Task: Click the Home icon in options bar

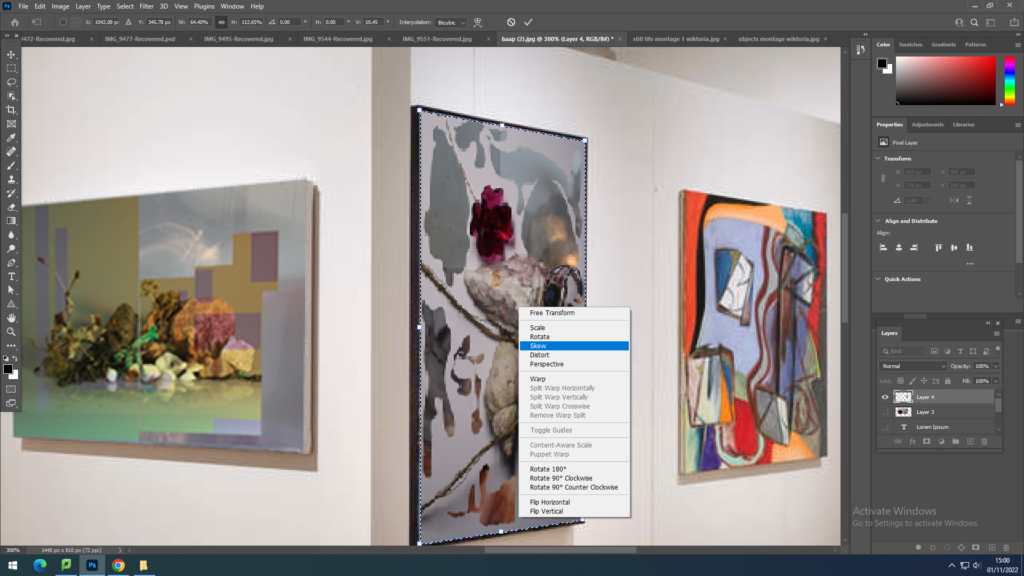Action: 14,22
